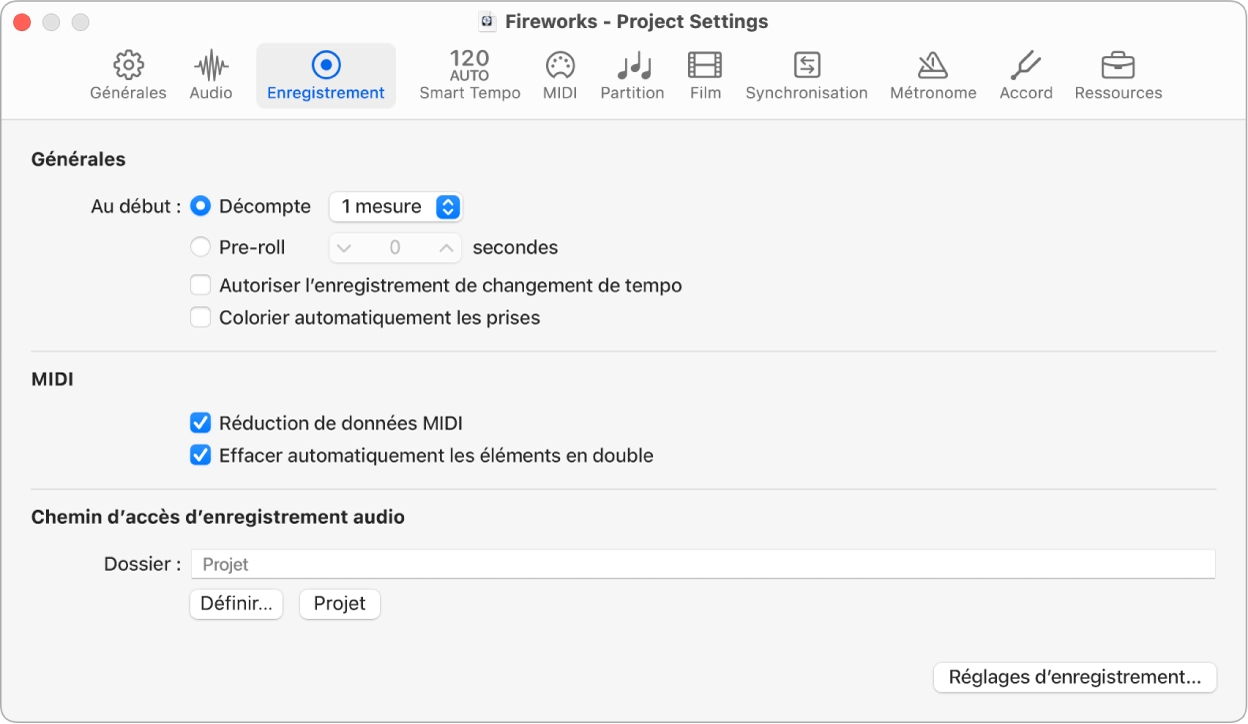Select the Enregistrement tab

coord(326,76)
